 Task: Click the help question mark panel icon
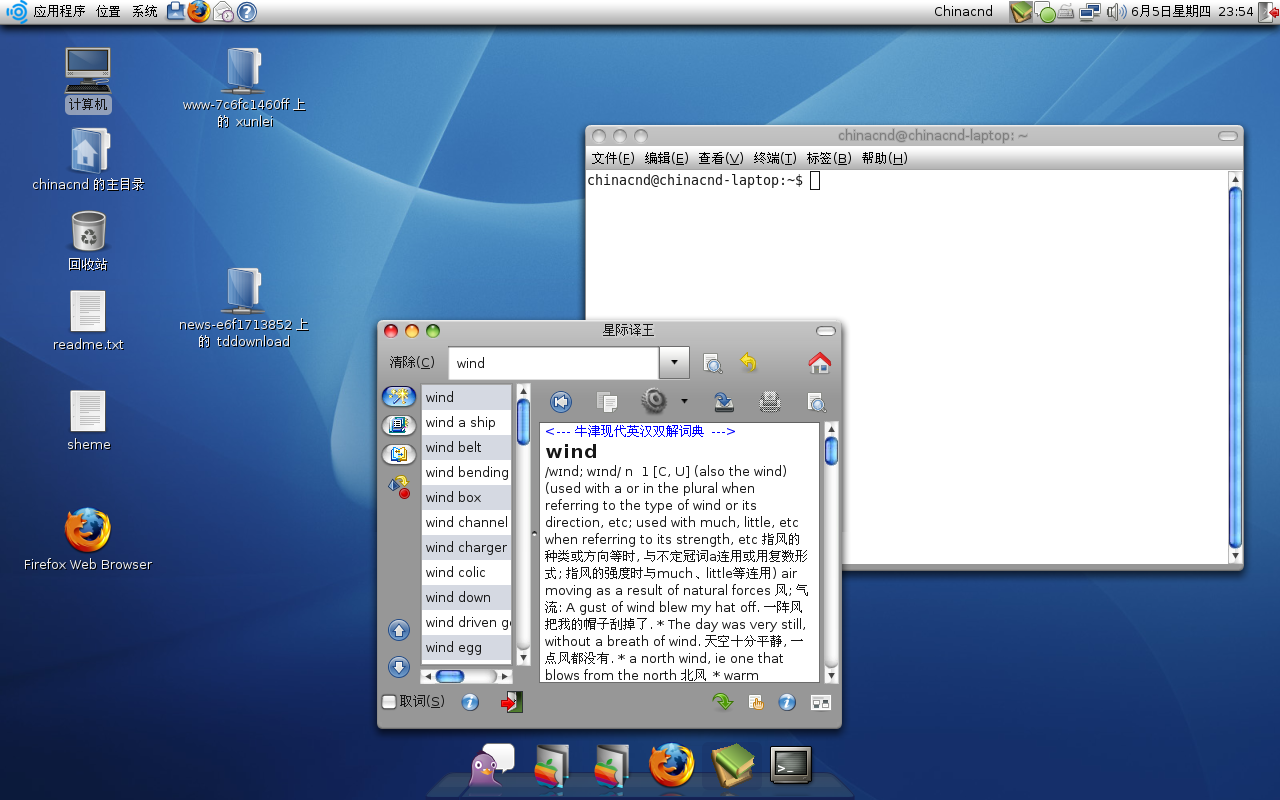(247, 12)
